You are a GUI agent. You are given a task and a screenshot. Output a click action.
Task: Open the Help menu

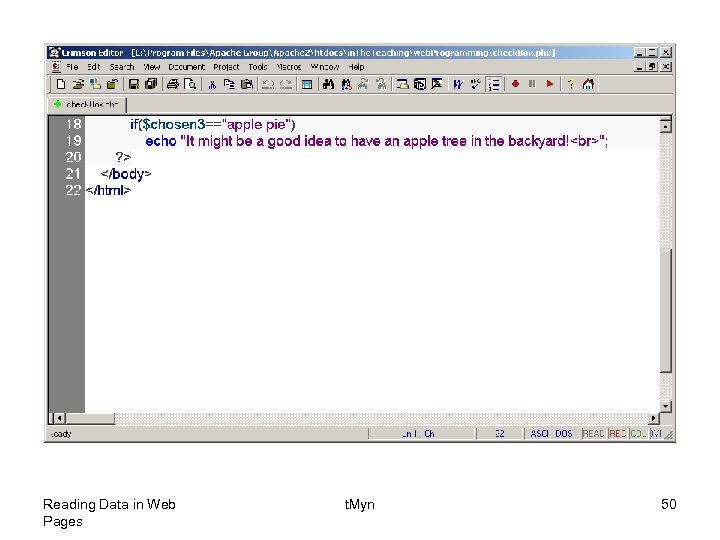tap(356, 67)
